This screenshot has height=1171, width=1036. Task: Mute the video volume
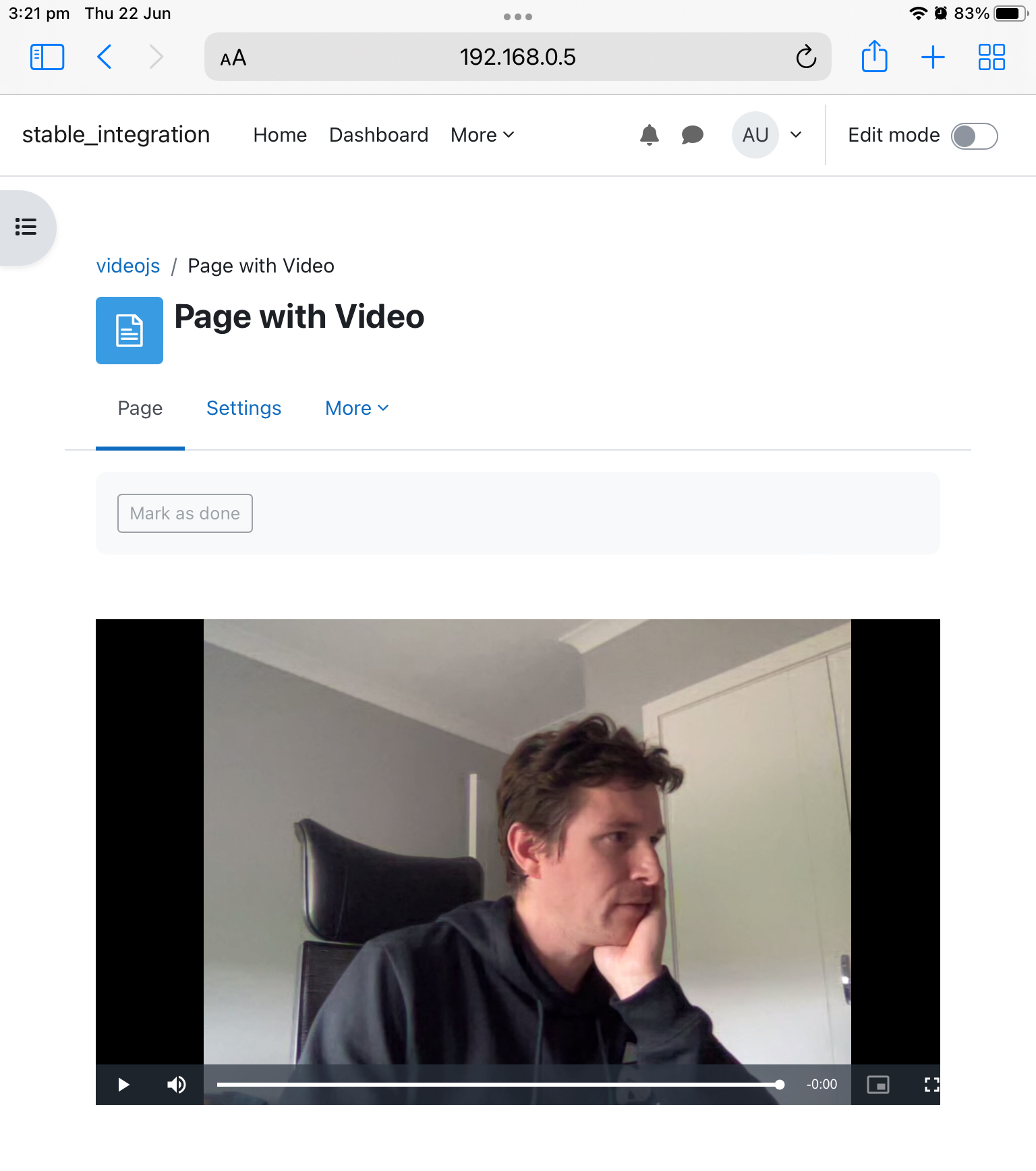pyautogui.click(x=177, y=1085)
